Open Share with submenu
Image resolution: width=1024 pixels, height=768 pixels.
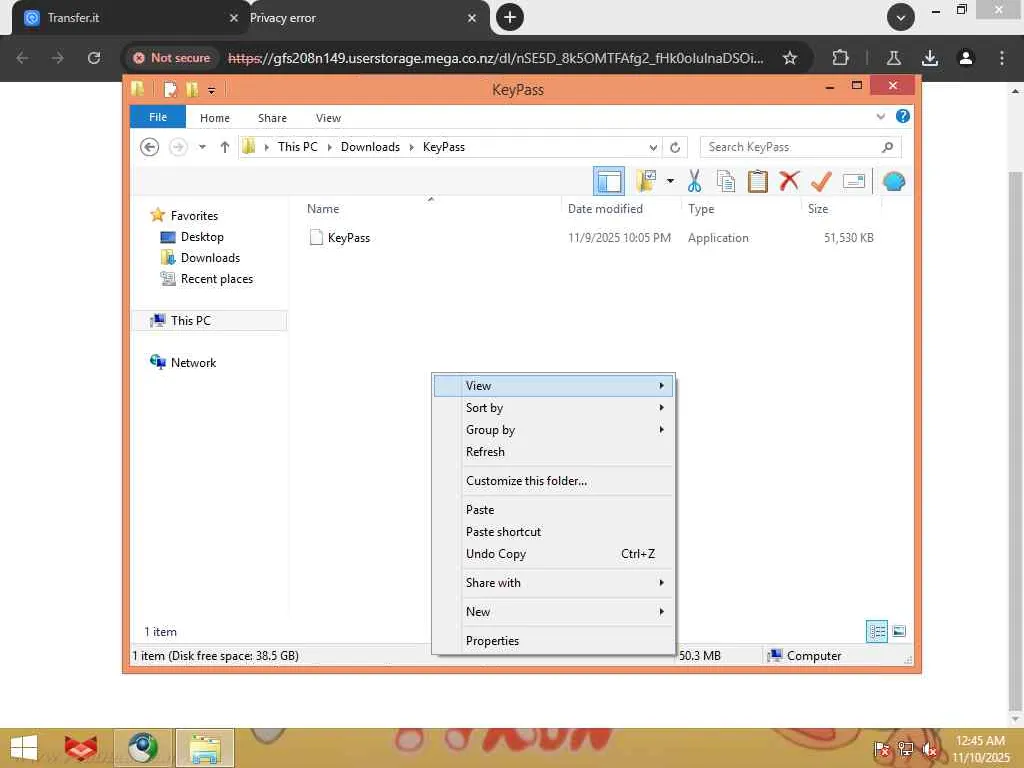click(x=553, y=583)
